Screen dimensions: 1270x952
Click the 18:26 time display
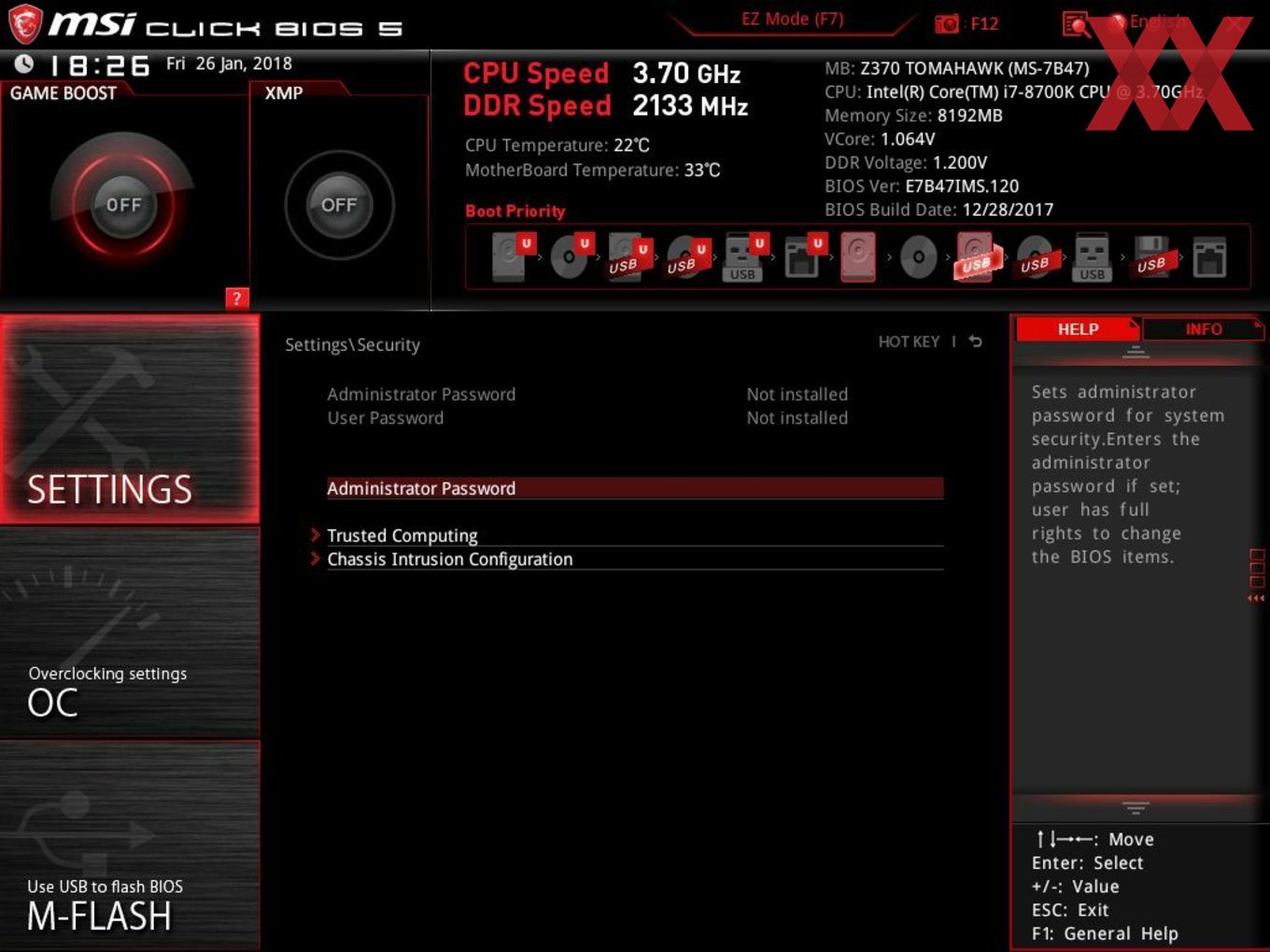pyautogui.click(x=99, y=65)
